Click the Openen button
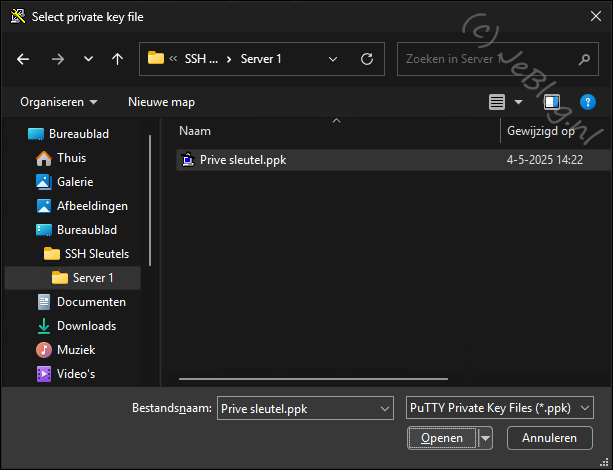 pos(442,438)
